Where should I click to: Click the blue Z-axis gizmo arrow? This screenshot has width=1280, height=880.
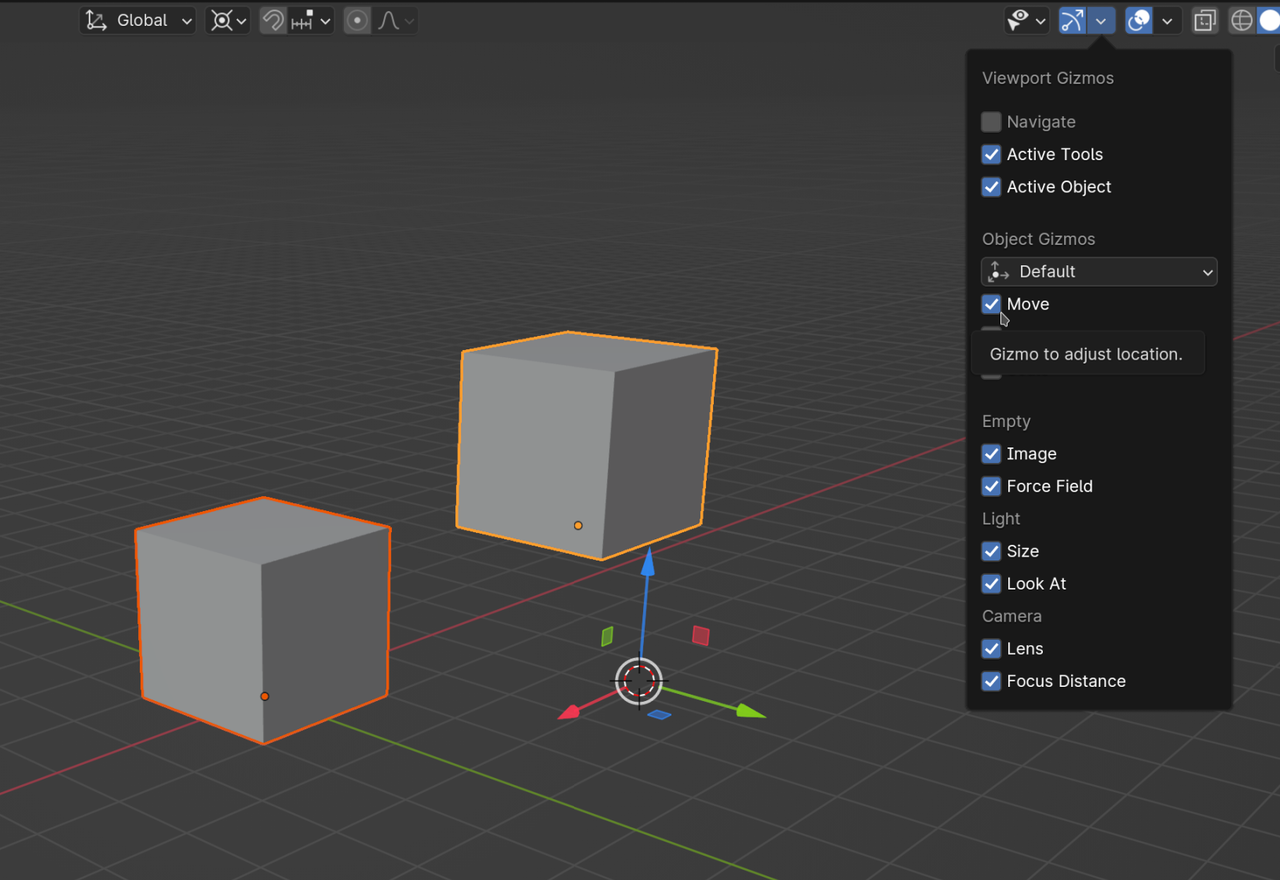click(x=648, y=564)
